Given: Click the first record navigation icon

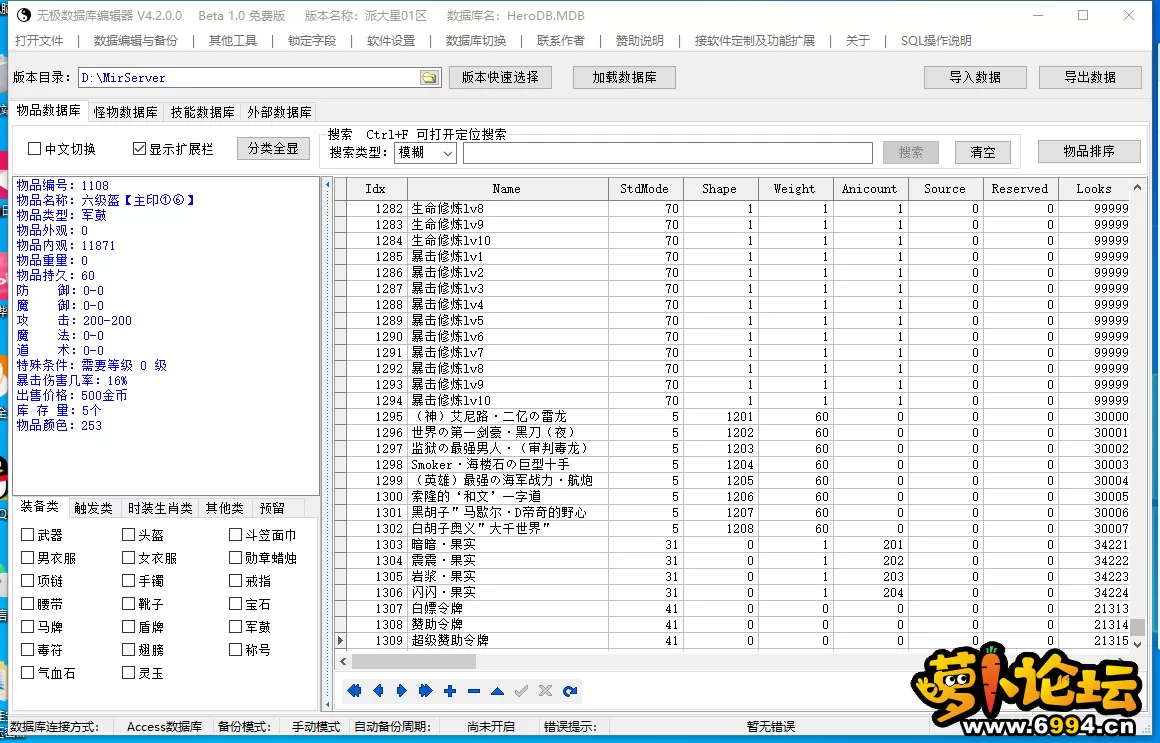Looking at the screenshot, I should 354,690.
